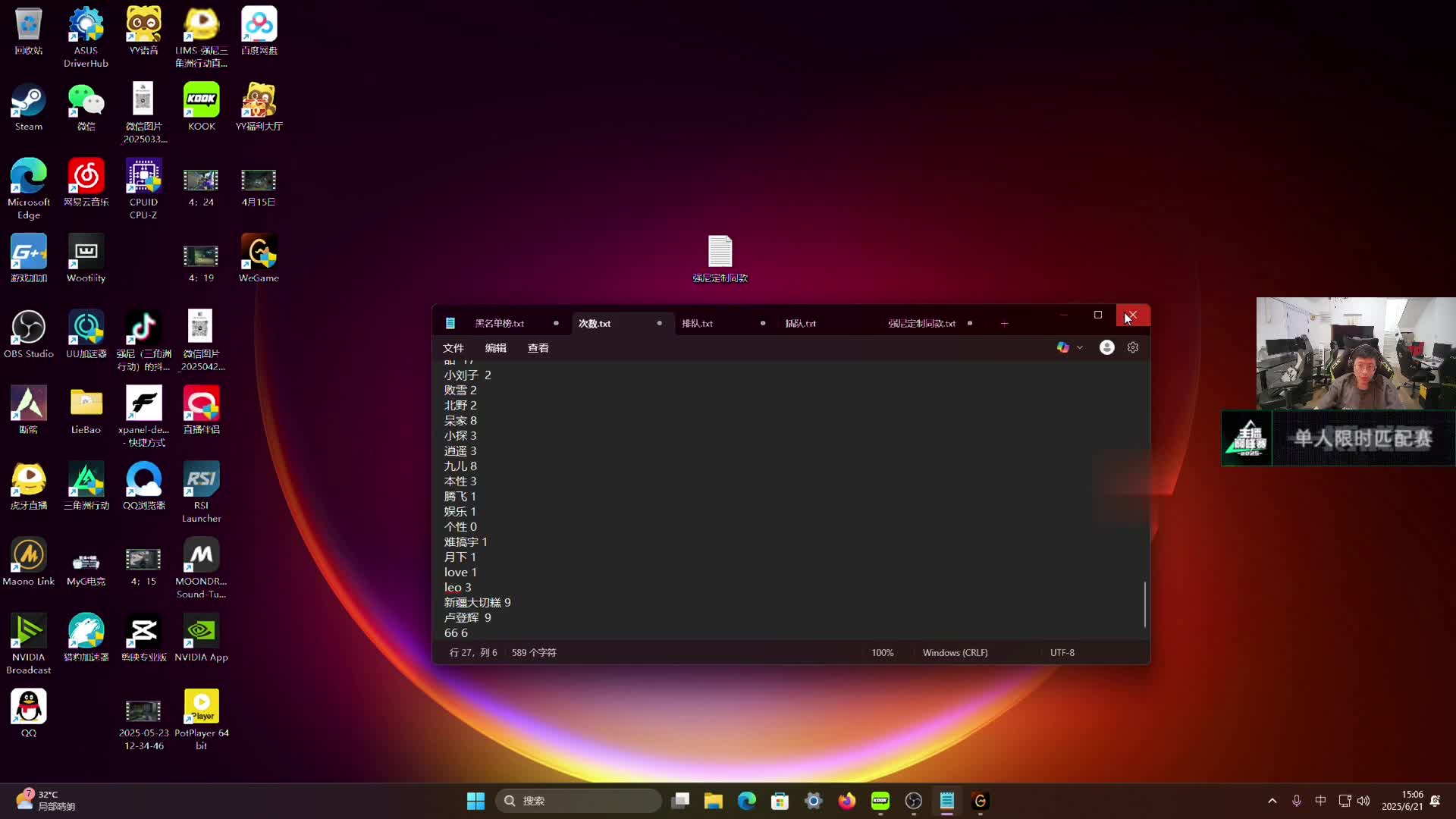
Task: Open the LieBao folder icon
Action: click(86, 410)
